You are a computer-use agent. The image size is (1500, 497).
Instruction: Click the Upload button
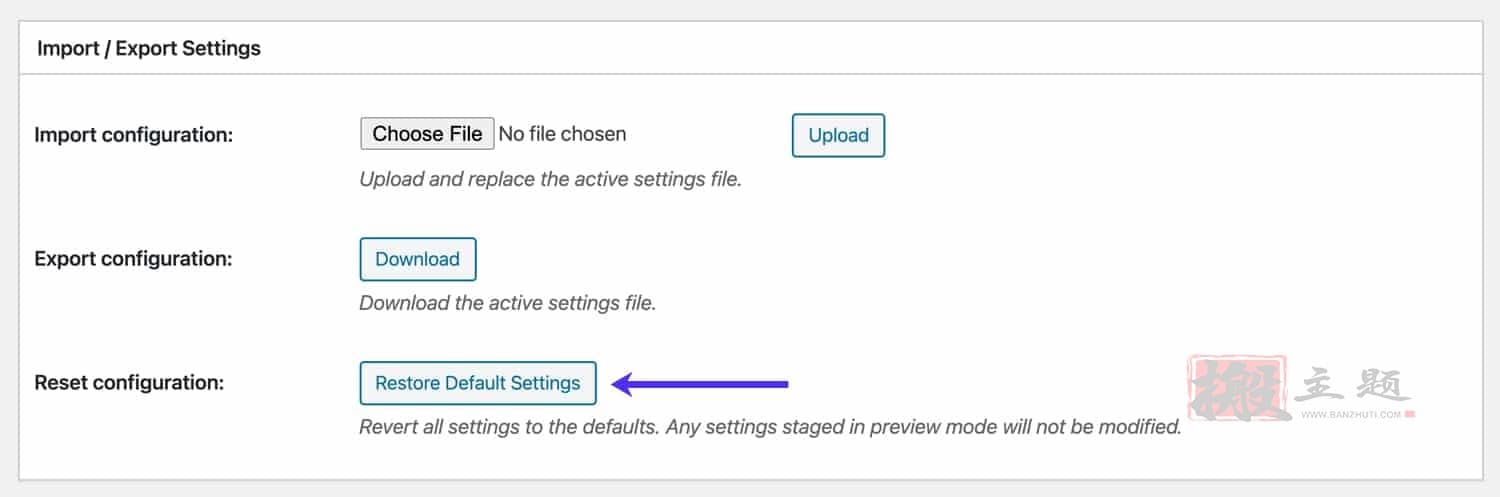point(838,135)
